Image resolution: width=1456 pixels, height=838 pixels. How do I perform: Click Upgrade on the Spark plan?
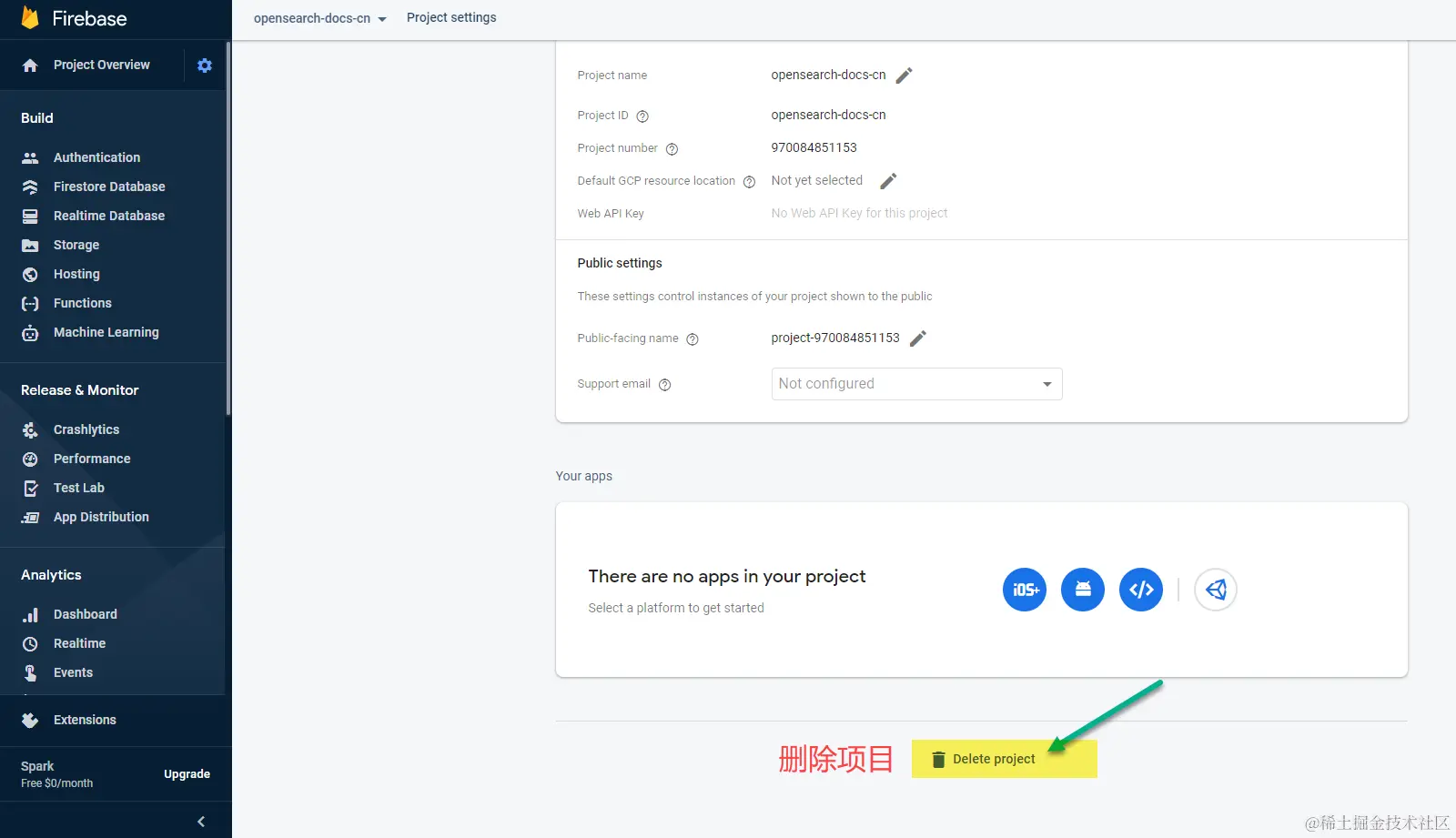[x=187, y=773]
